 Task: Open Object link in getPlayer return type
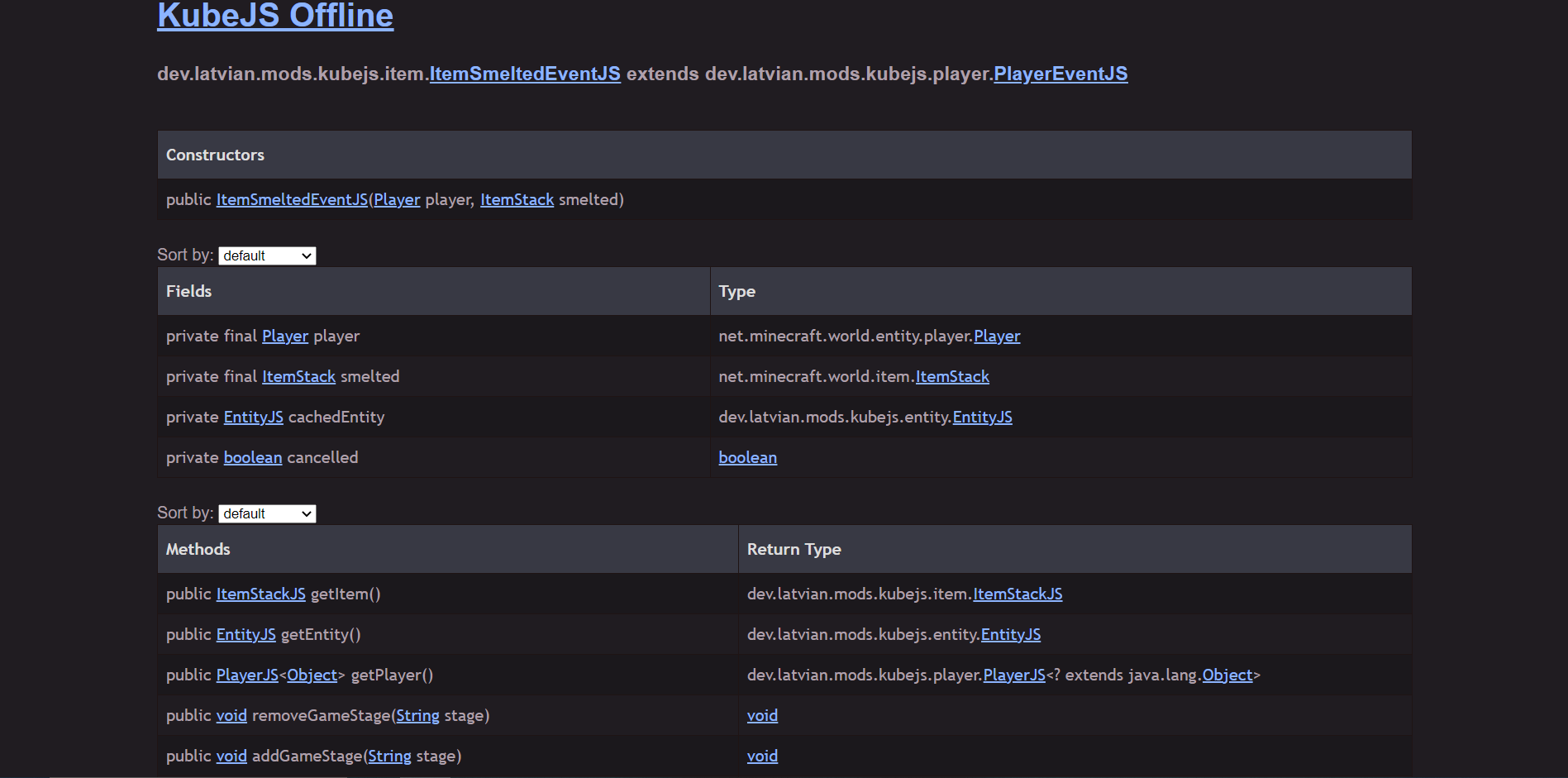click(x=1227, y=675)
